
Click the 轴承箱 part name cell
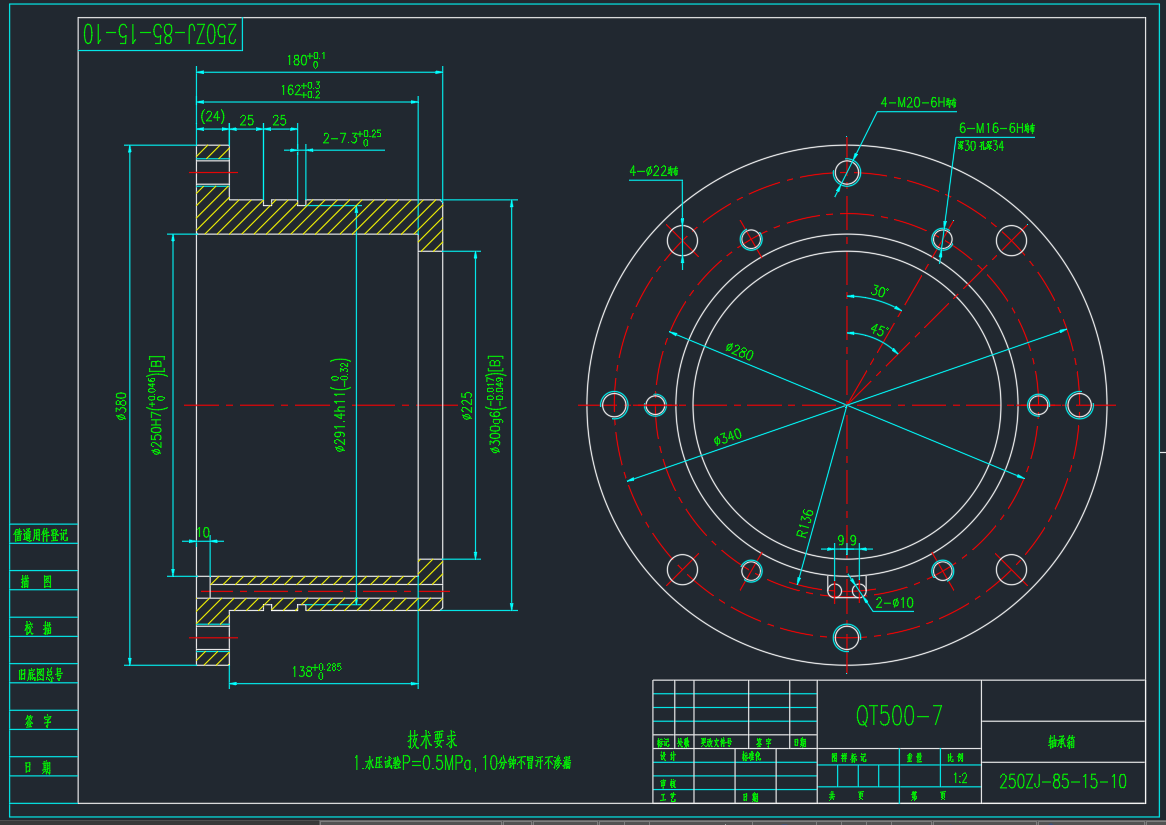1060,743
